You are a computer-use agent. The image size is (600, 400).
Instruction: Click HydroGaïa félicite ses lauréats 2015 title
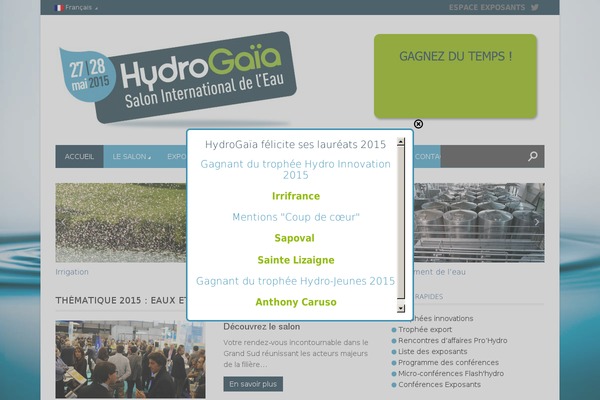coord(295,145)
